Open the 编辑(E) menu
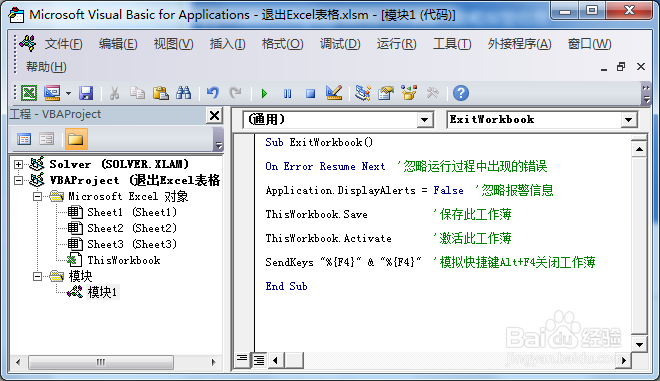Image resolution: width=660 pixels, height=381 pixels. click(118, 44)
